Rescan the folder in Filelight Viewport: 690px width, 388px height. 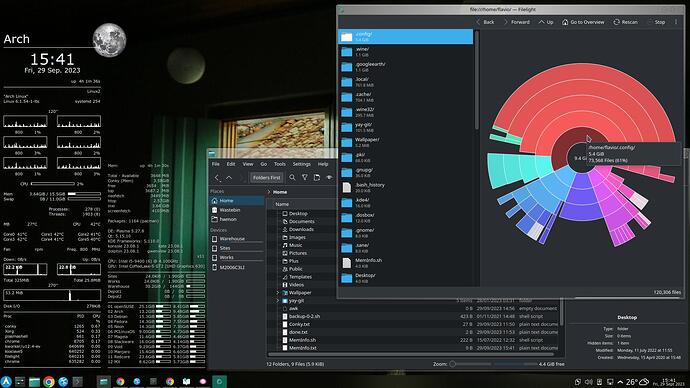(625, 22)
